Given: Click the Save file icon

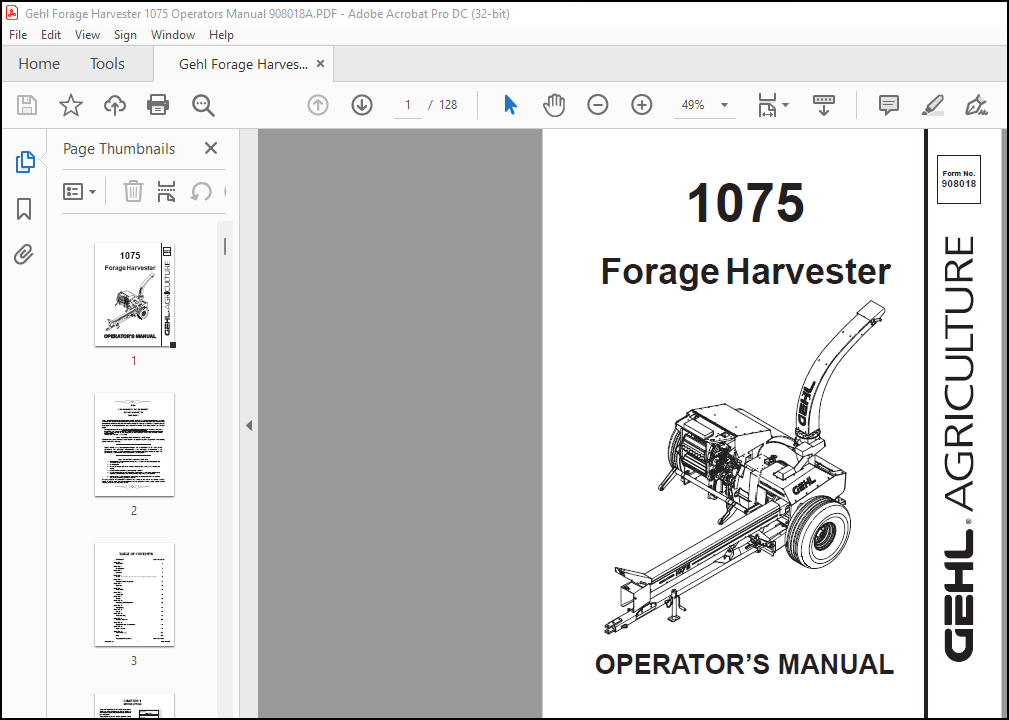Looking at the screenshot, I should 27,105.
